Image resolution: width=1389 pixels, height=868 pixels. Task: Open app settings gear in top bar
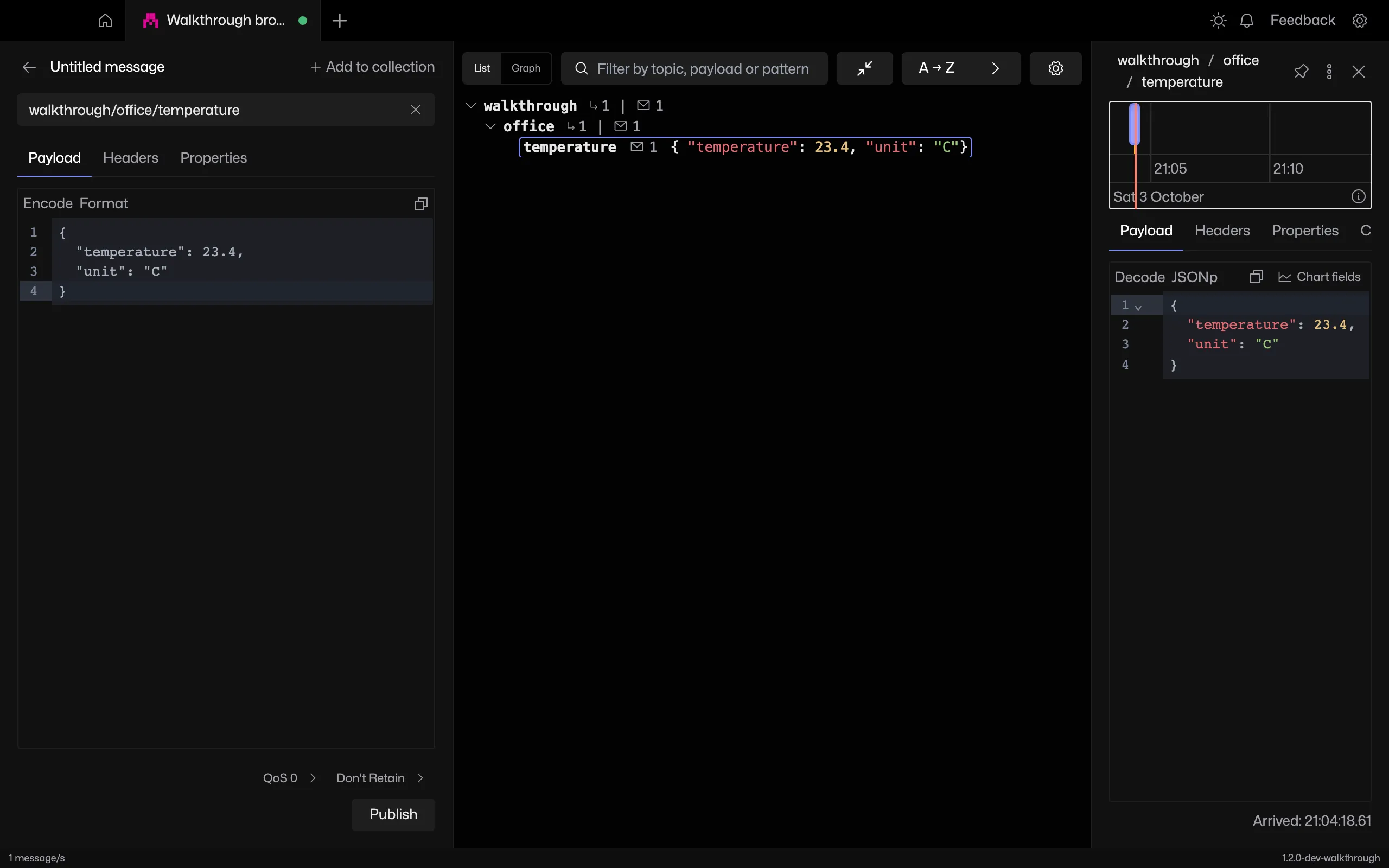point(1360,21)
